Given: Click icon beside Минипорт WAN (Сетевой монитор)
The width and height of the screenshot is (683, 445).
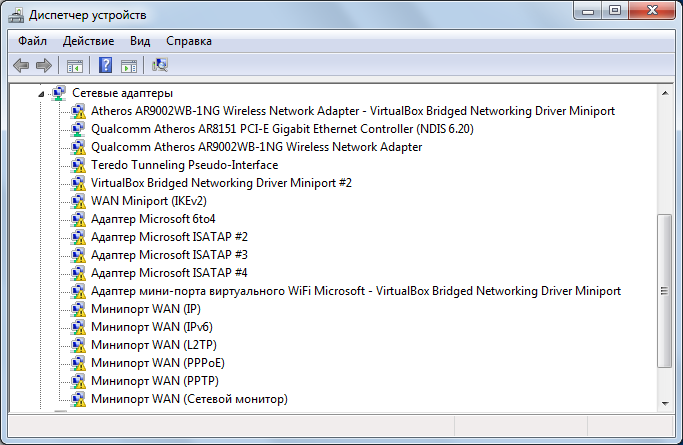Looking at the screenshot, I should click(x=78, y=399).
